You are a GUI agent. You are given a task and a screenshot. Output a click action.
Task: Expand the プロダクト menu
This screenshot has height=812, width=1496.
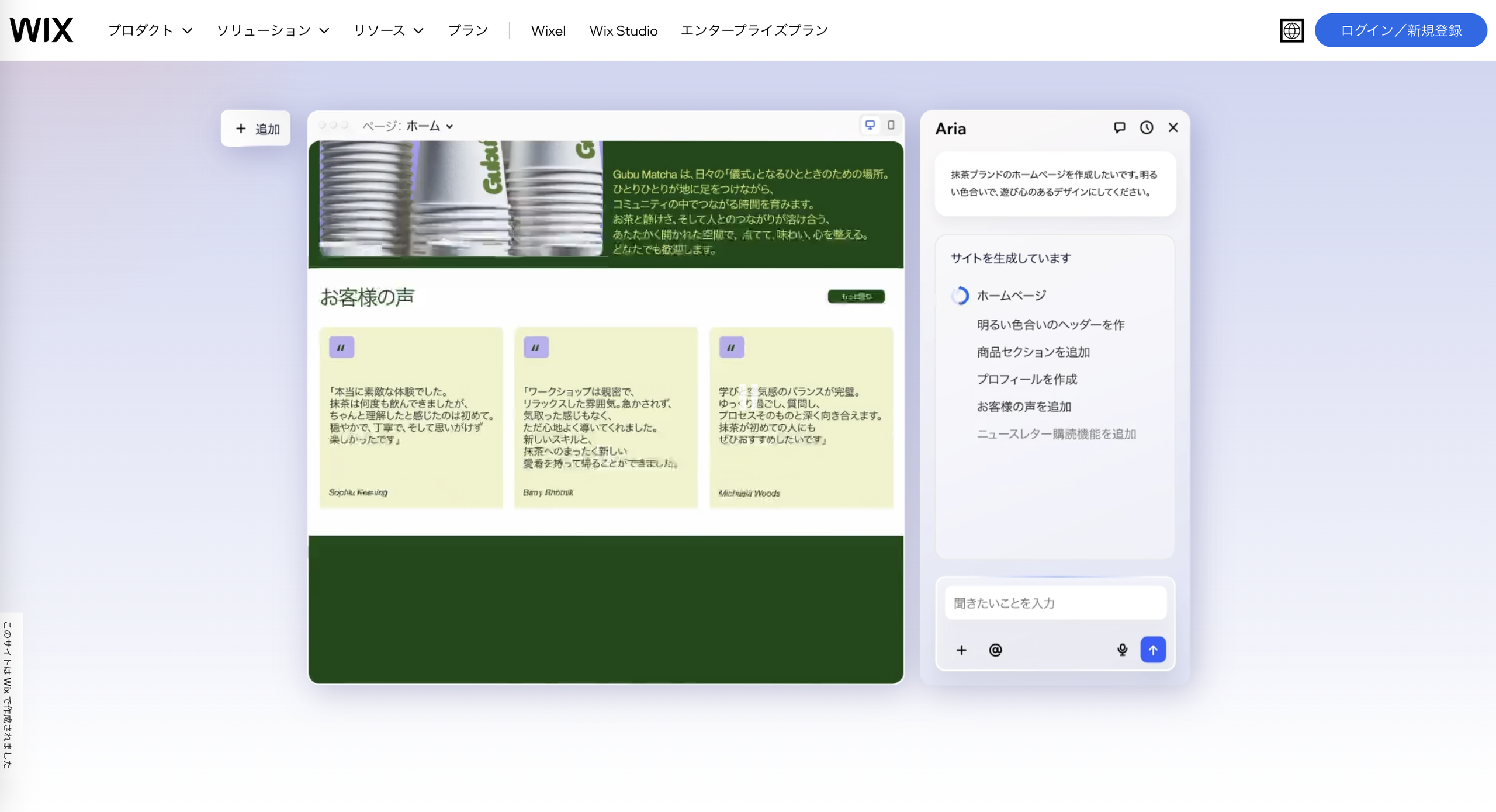point(150,30)
